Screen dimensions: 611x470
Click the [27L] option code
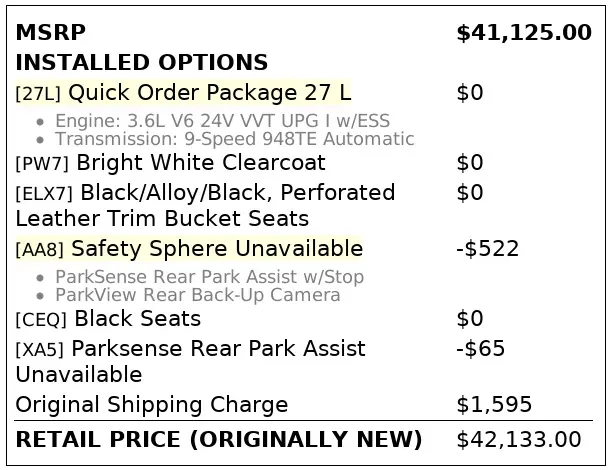pos(38,94)
